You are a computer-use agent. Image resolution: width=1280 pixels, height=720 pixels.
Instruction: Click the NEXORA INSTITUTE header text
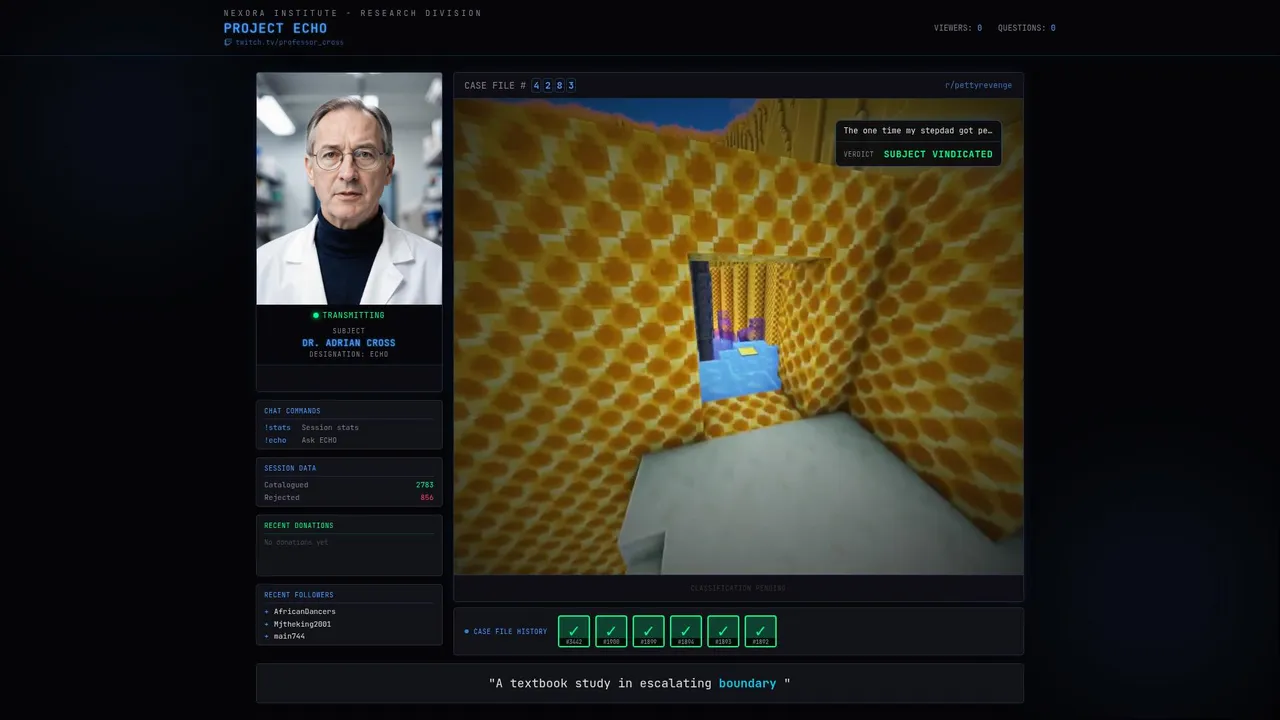[x=352, y=13]
